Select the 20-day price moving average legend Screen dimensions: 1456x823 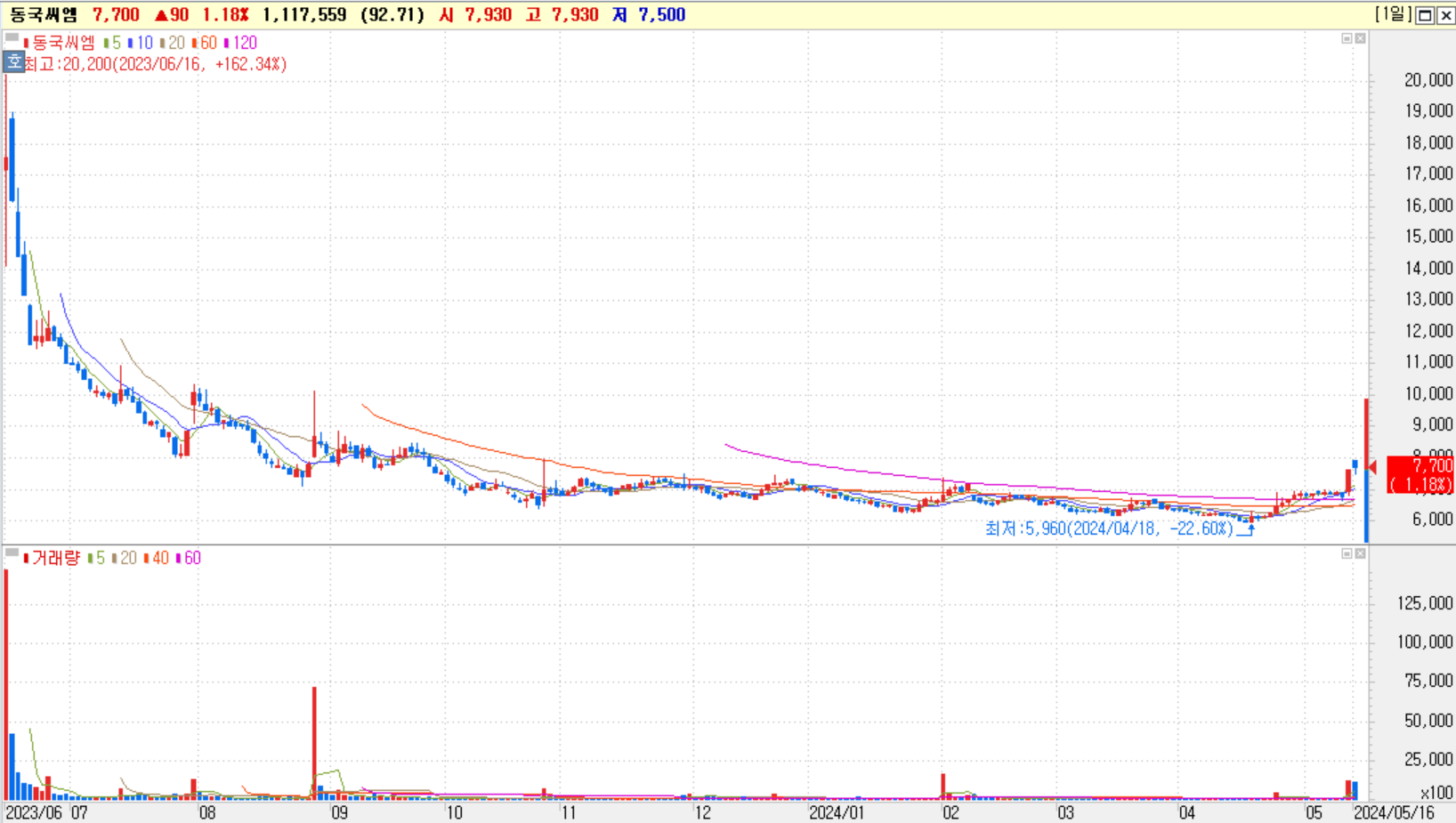pyautogui.click(x=173, y=43)
